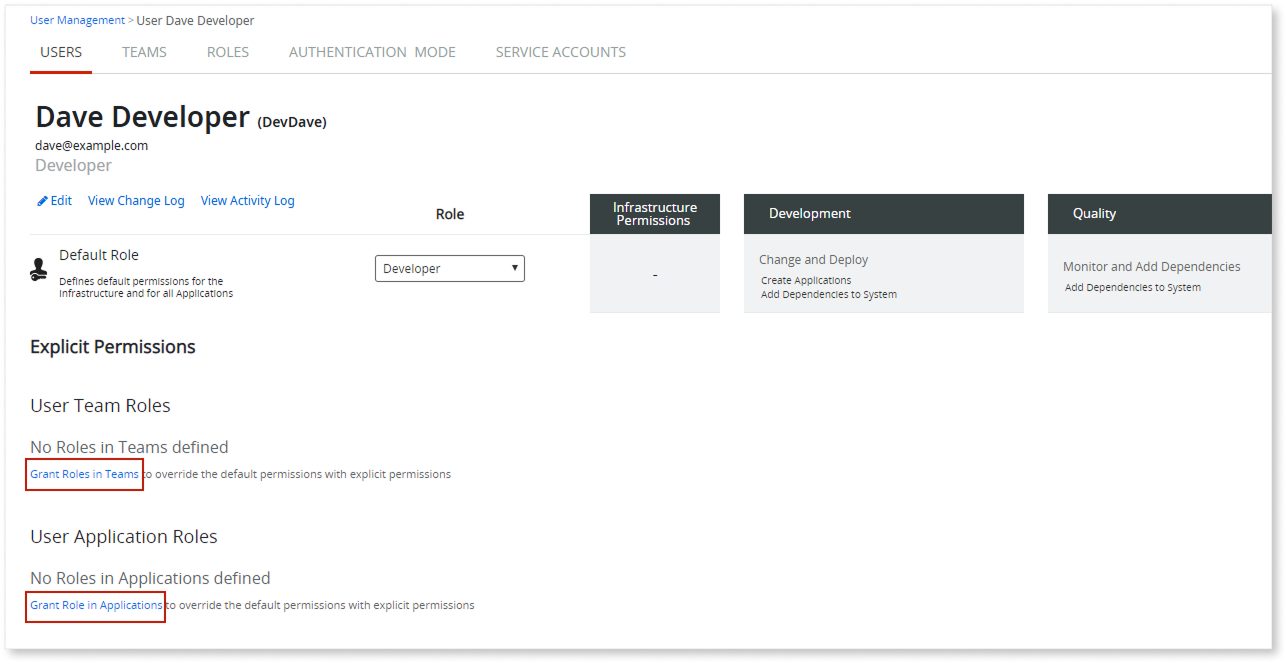Viewport: 1287px width, 664px height.
Task: Click the Quality panel header
Action: [x=1094, y=213]
